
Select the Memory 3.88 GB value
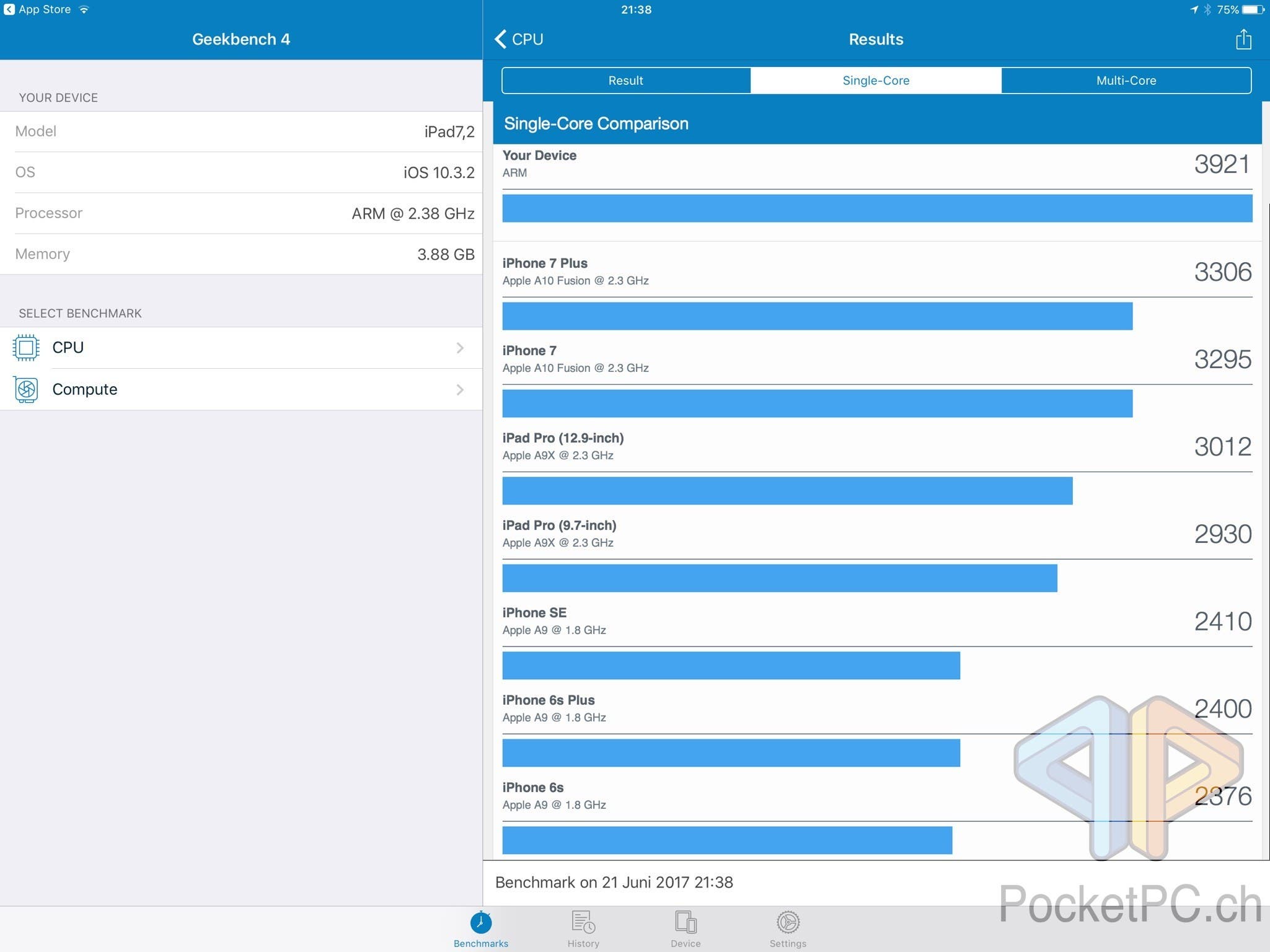point(446,254)
